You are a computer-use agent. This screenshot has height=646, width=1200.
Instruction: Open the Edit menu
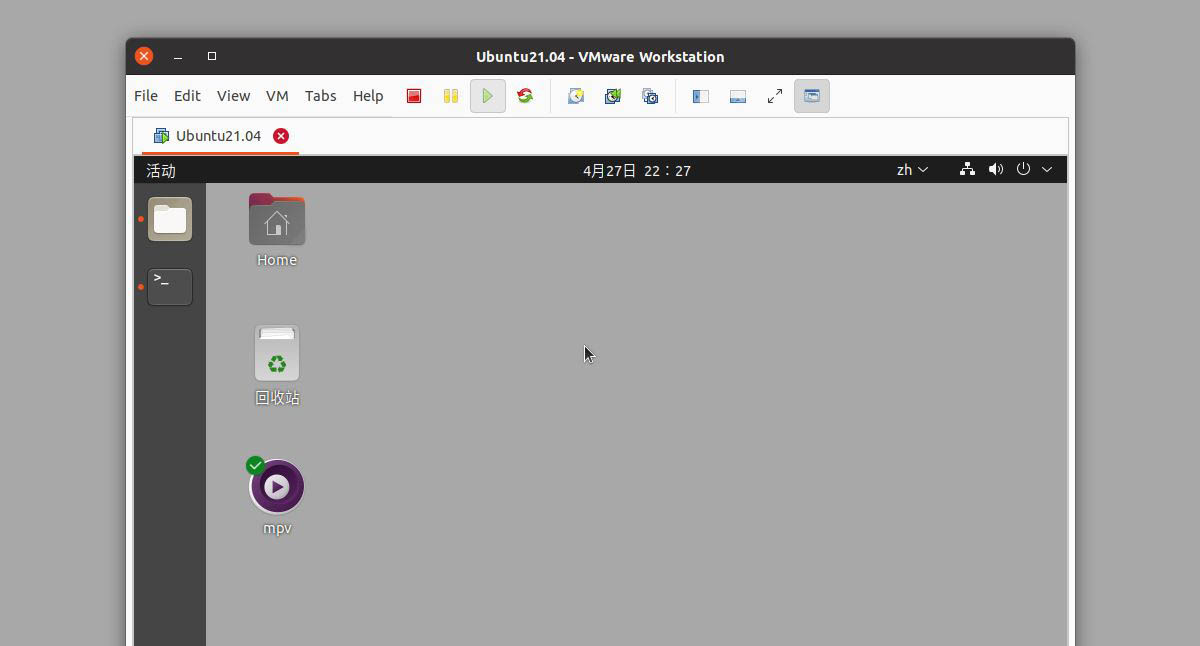pos(187,96)
